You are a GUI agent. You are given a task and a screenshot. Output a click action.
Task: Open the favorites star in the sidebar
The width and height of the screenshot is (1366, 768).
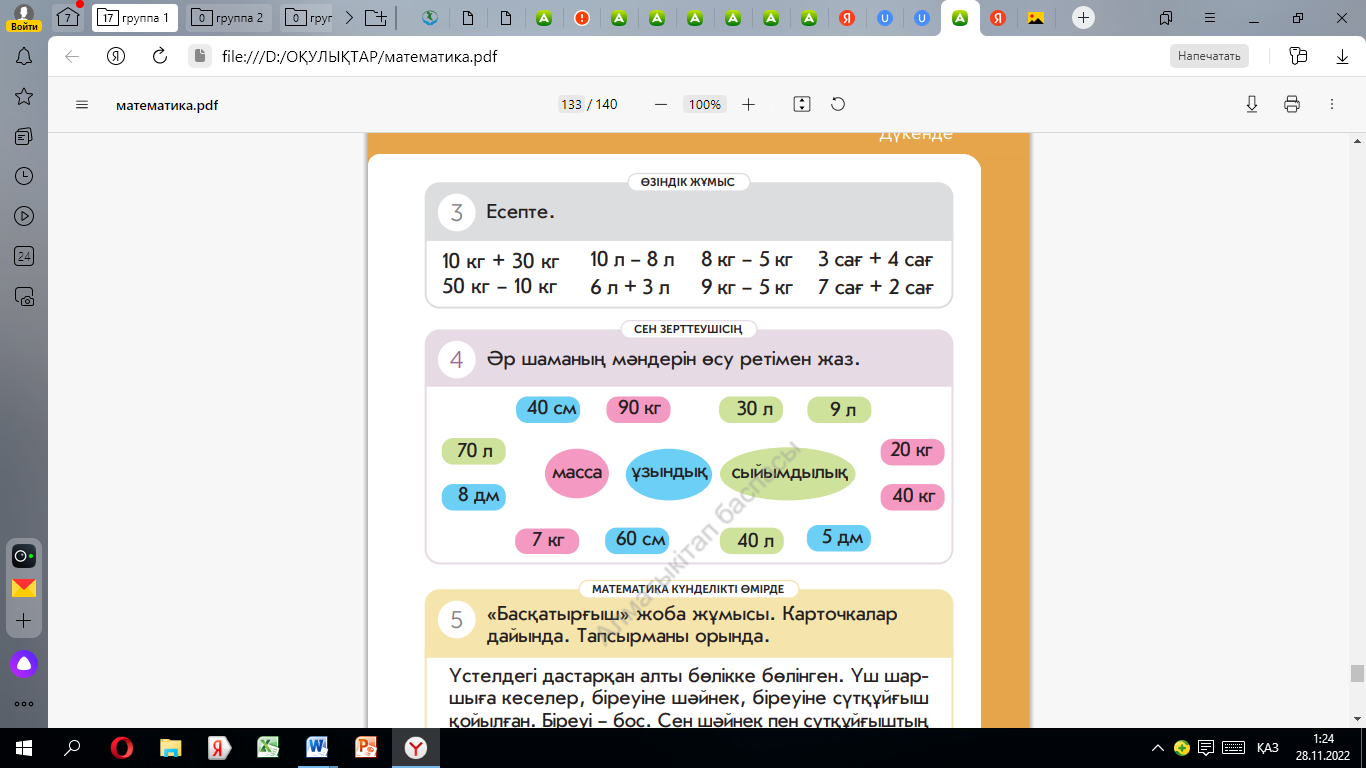coord(24,96)
